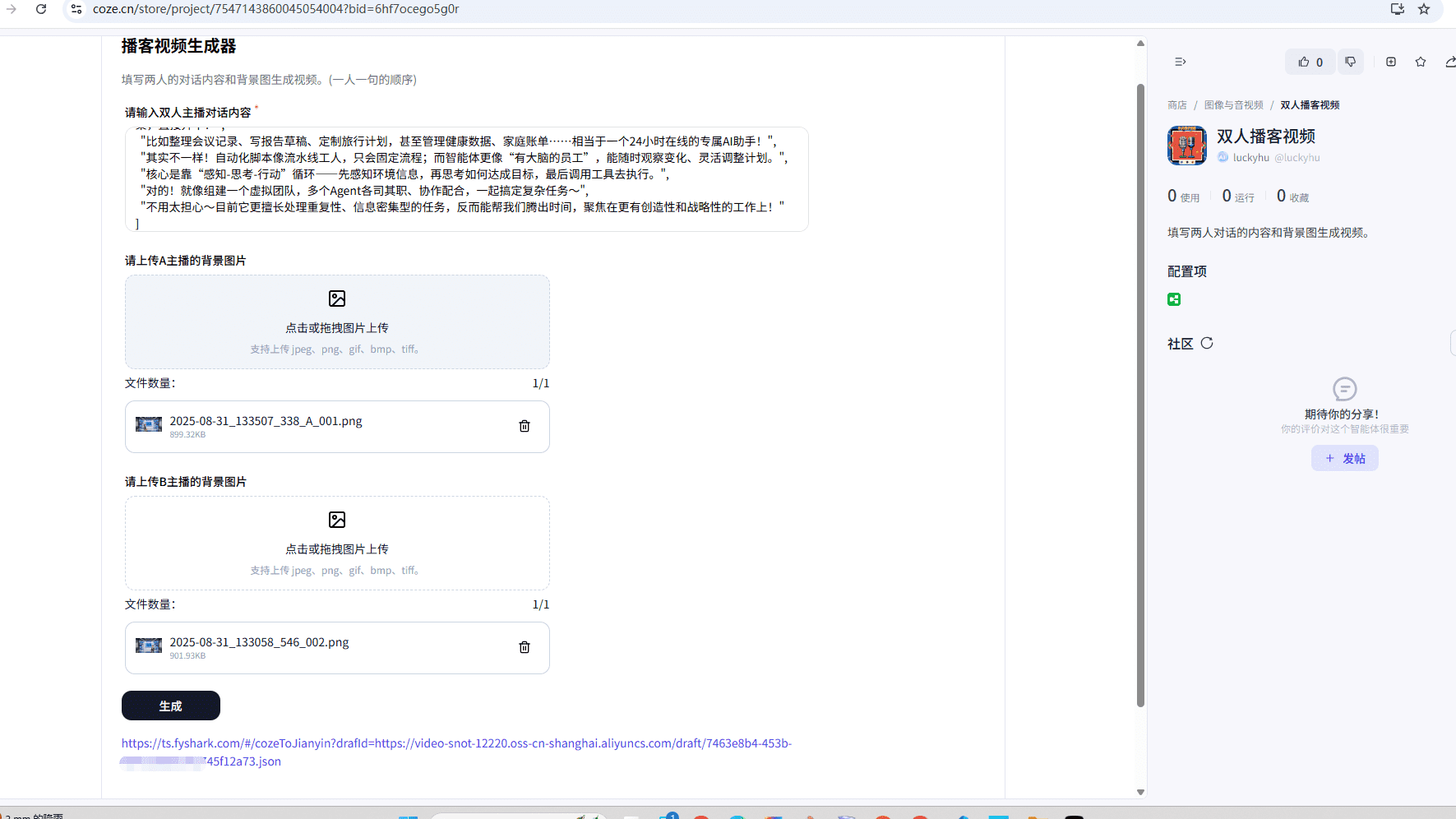The image size is (1456, 819).
Task: Refresh the 社区 community section
Action: click(x=1206, y=344)
